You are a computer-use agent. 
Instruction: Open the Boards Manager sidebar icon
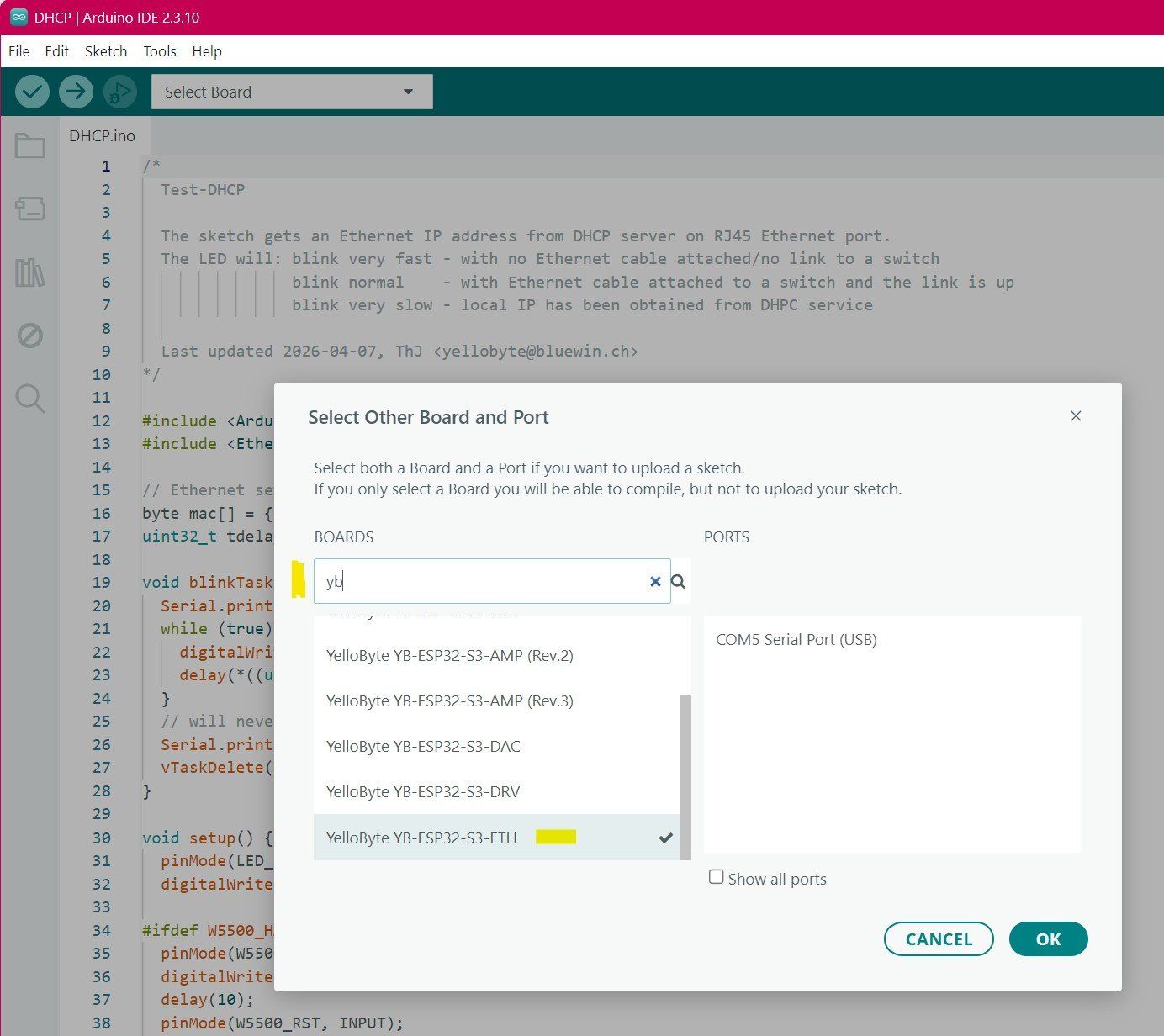tap(29, 209)
